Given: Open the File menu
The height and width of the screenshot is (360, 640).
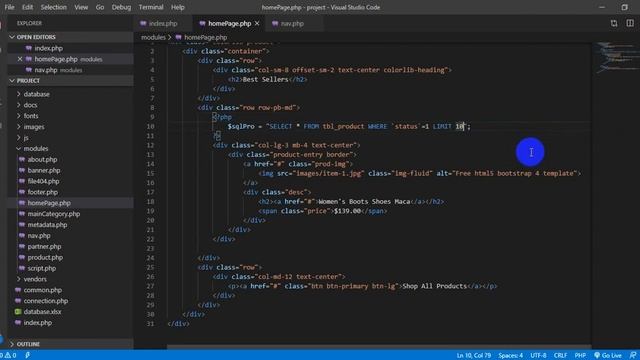Looking at the screenshot, I should point(9,7).
